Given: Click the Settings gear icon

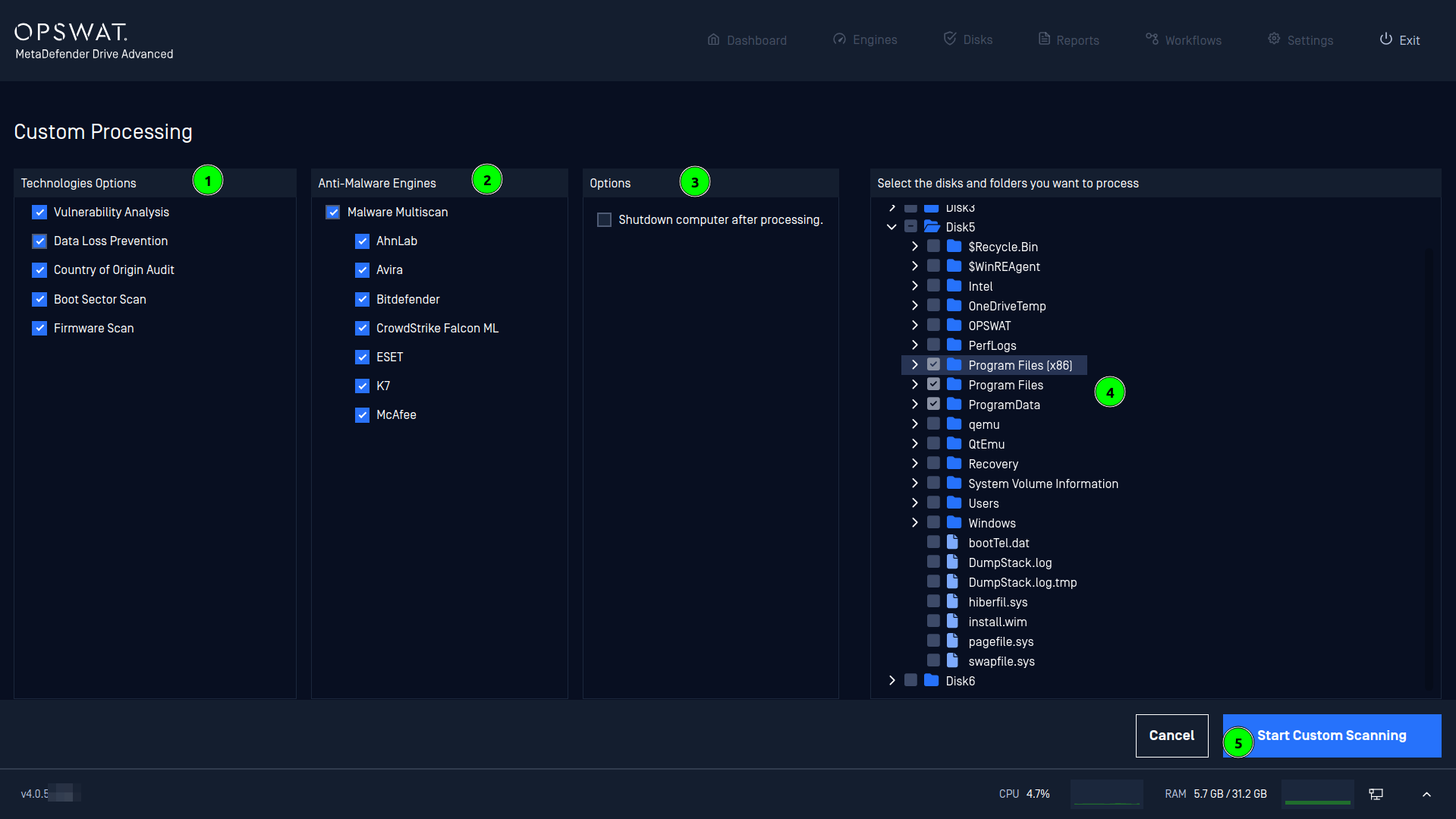Looking at the screenshot, I should point(1274,39).
